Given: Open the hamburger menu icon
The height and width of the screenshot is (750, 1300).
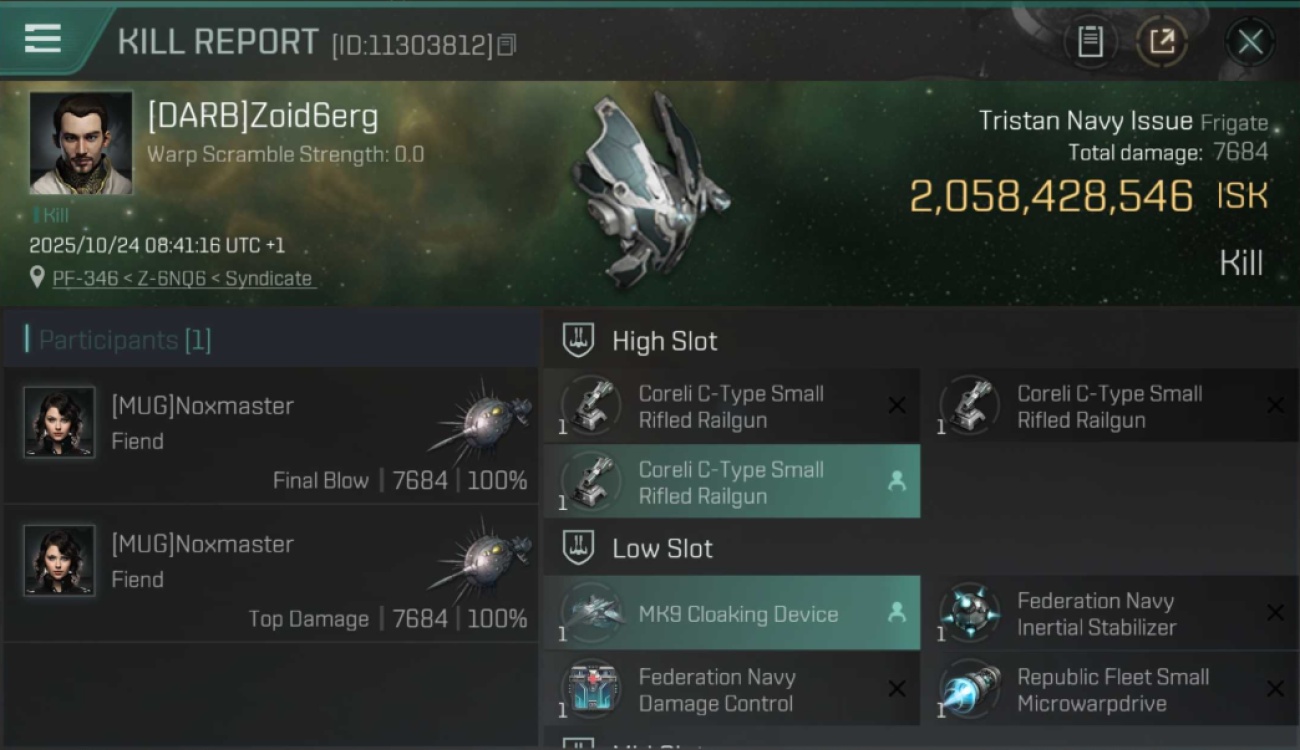Looking at the screenshot, I should [x=42, y=39].
